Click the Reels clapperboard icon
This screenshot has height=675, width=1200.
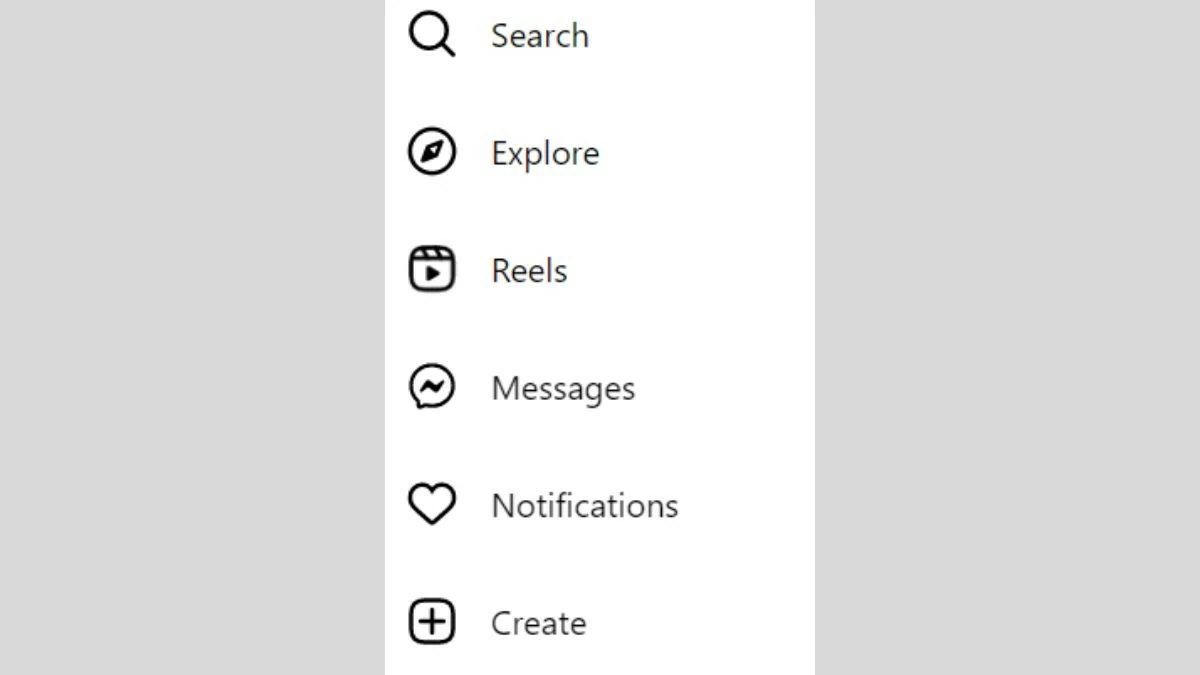pyautogui.click(x=431, y=270)
